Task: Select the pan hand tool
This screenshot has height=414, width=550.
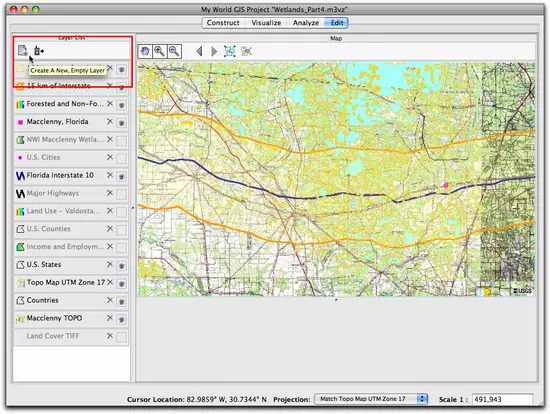Action: tap(145, 52)
